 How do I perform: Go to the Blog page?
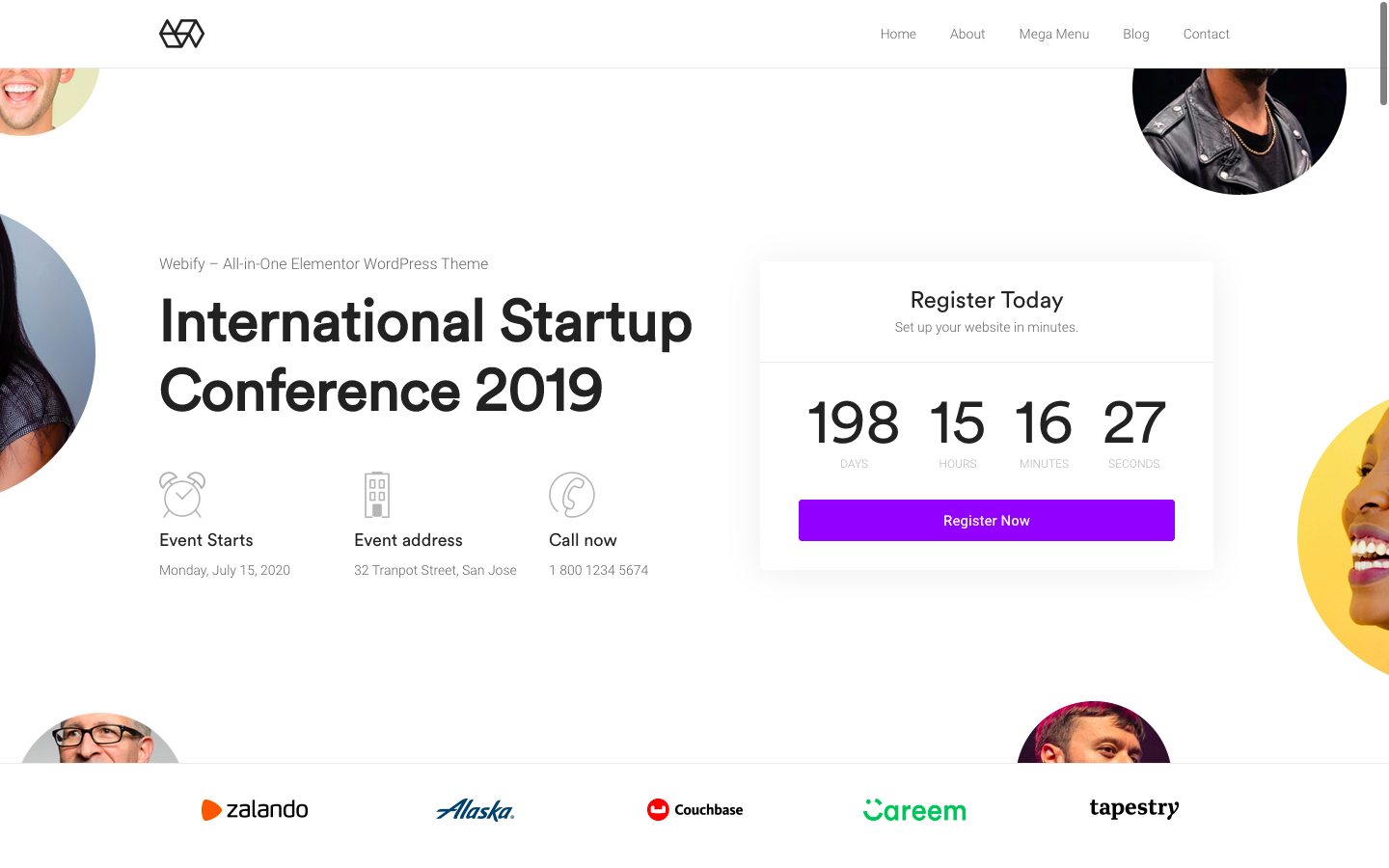[x=1136, y=34]
